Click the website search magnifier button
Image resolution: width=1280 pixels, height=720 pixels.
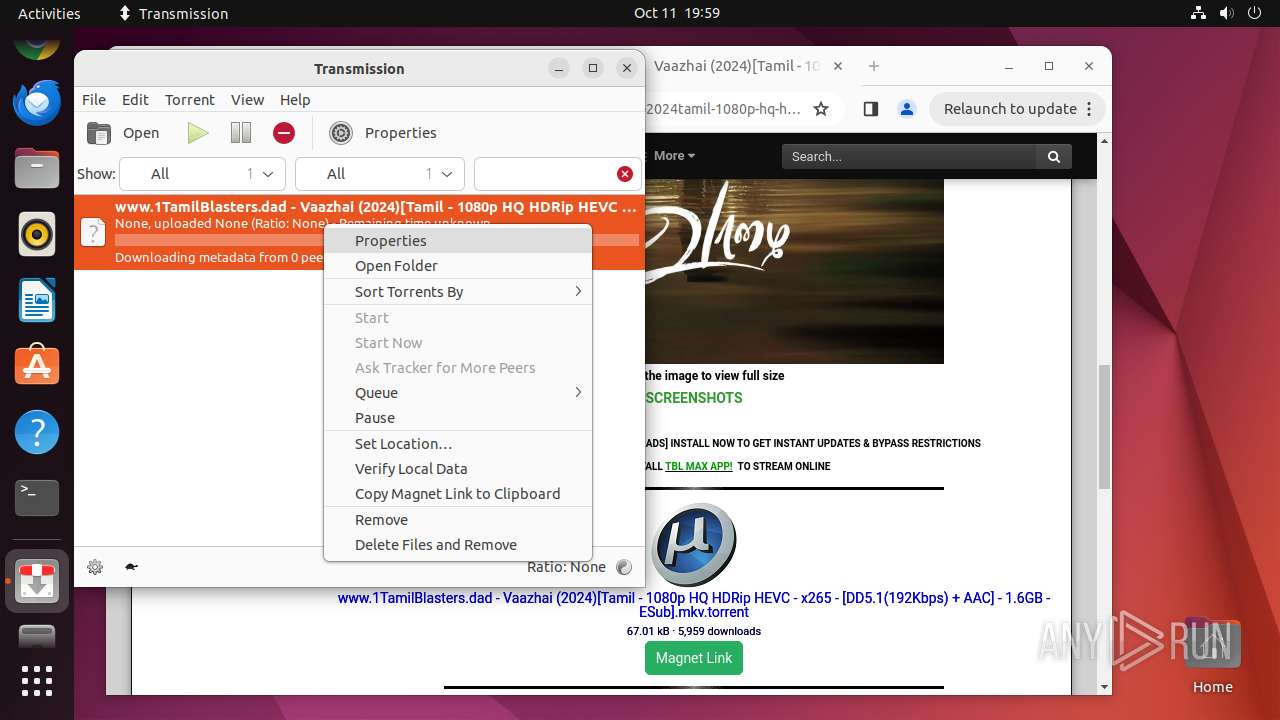pyautogui.click(x=1053, y=156)
